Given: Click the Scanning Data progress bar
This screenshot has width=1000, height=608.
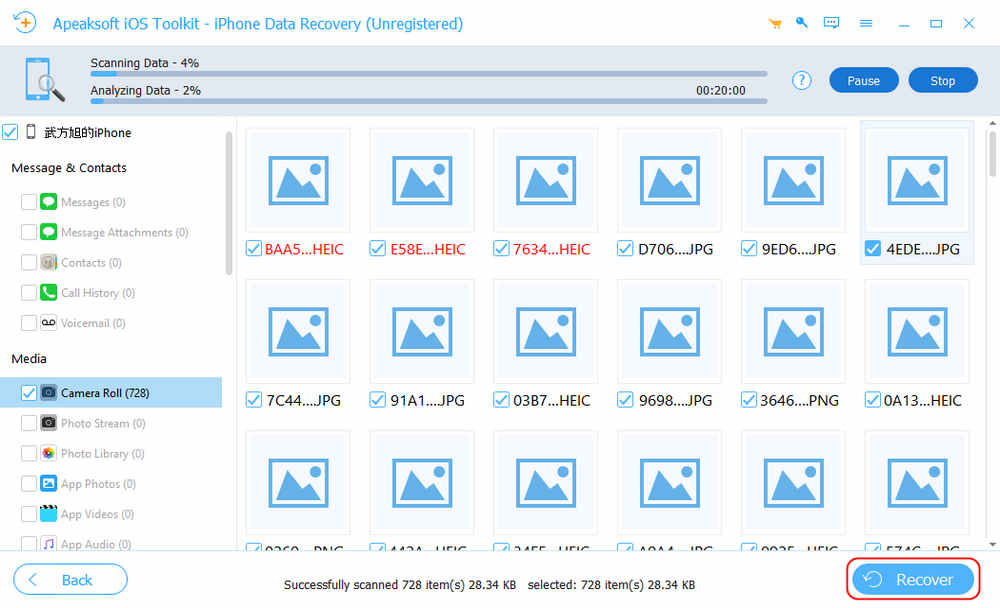Looking at the screenshot, I should (x=429, y=74).
